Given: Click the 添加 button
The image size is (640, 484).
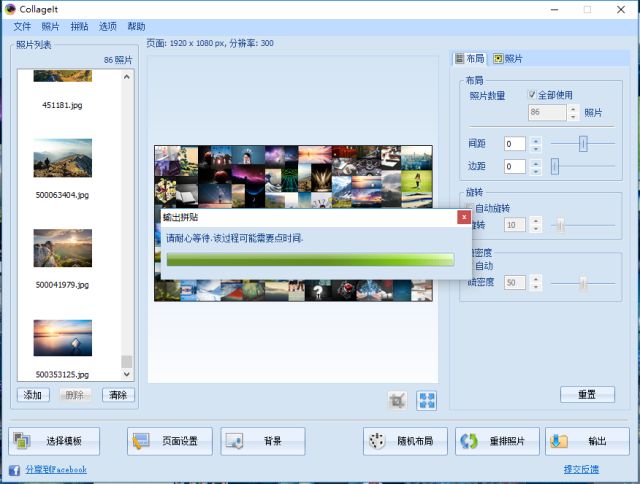Looking at the screenshot, I should 33,395.
